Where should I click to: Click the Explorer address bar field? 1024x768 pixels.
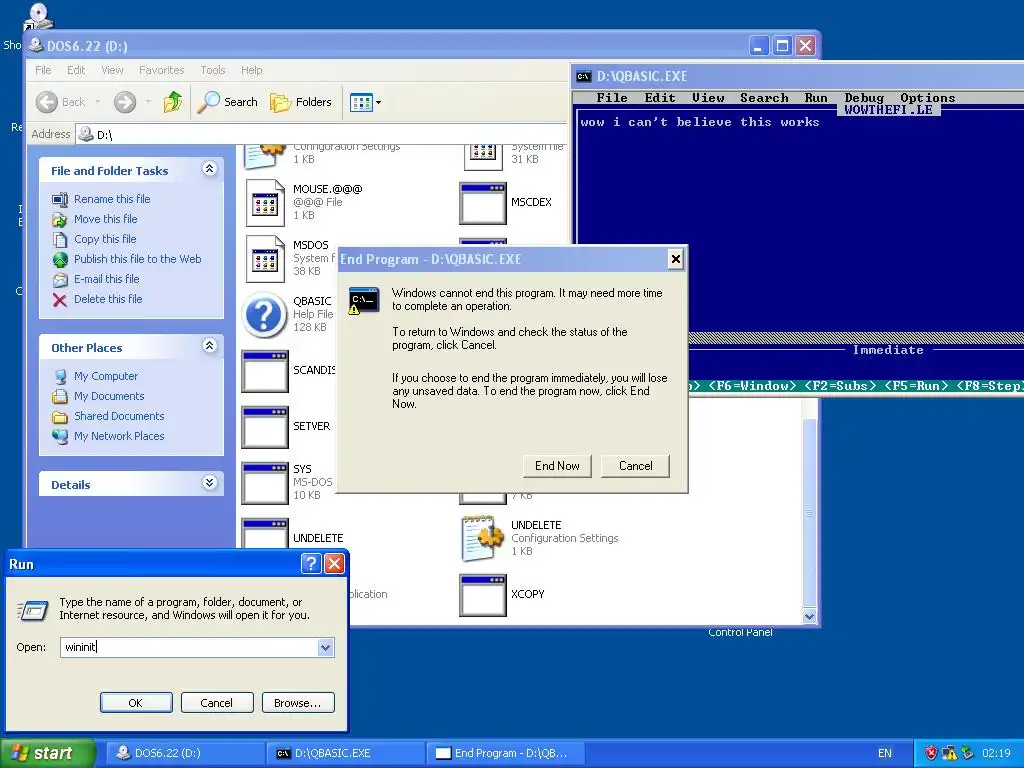click(320, 135)
